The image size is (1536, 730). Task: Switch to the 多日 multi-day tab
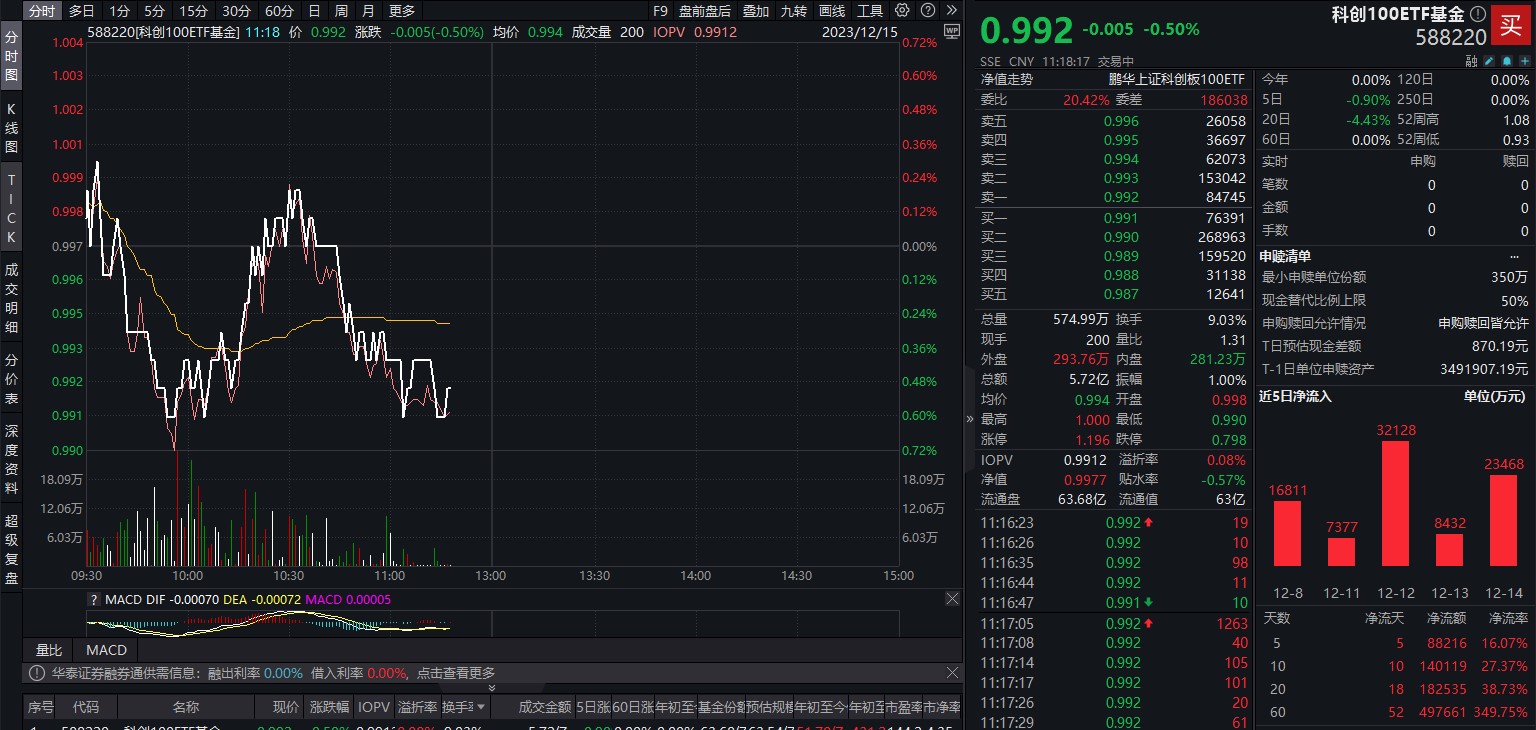[x=82, y=11]
